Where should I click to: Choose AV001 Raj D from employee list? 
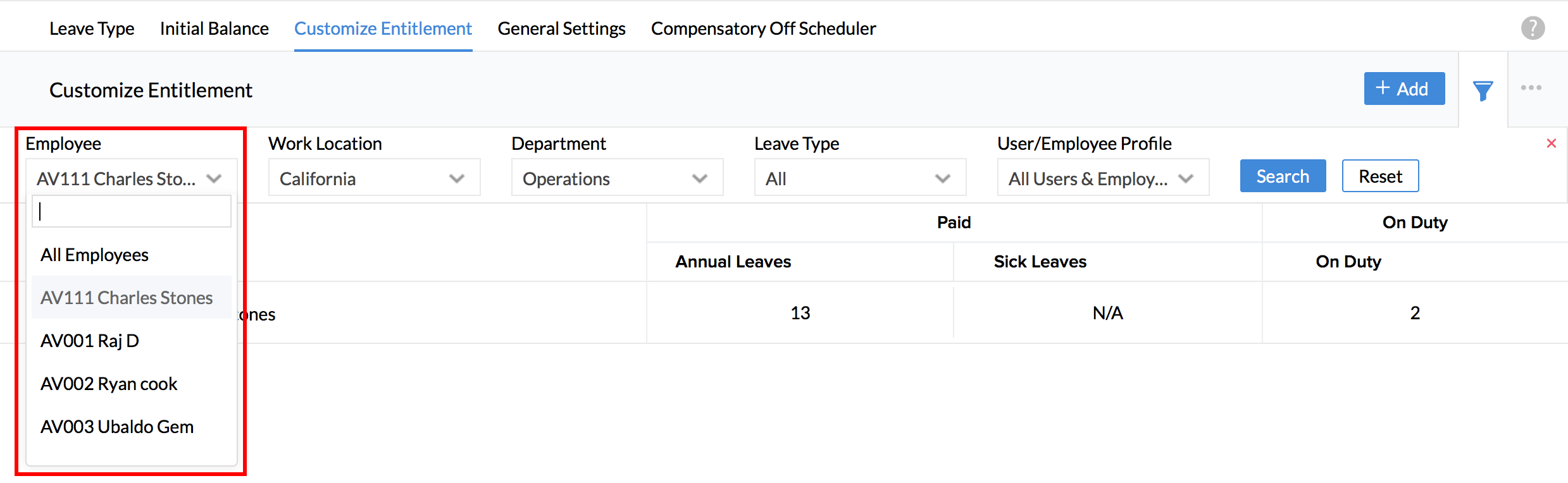[90, 341]
